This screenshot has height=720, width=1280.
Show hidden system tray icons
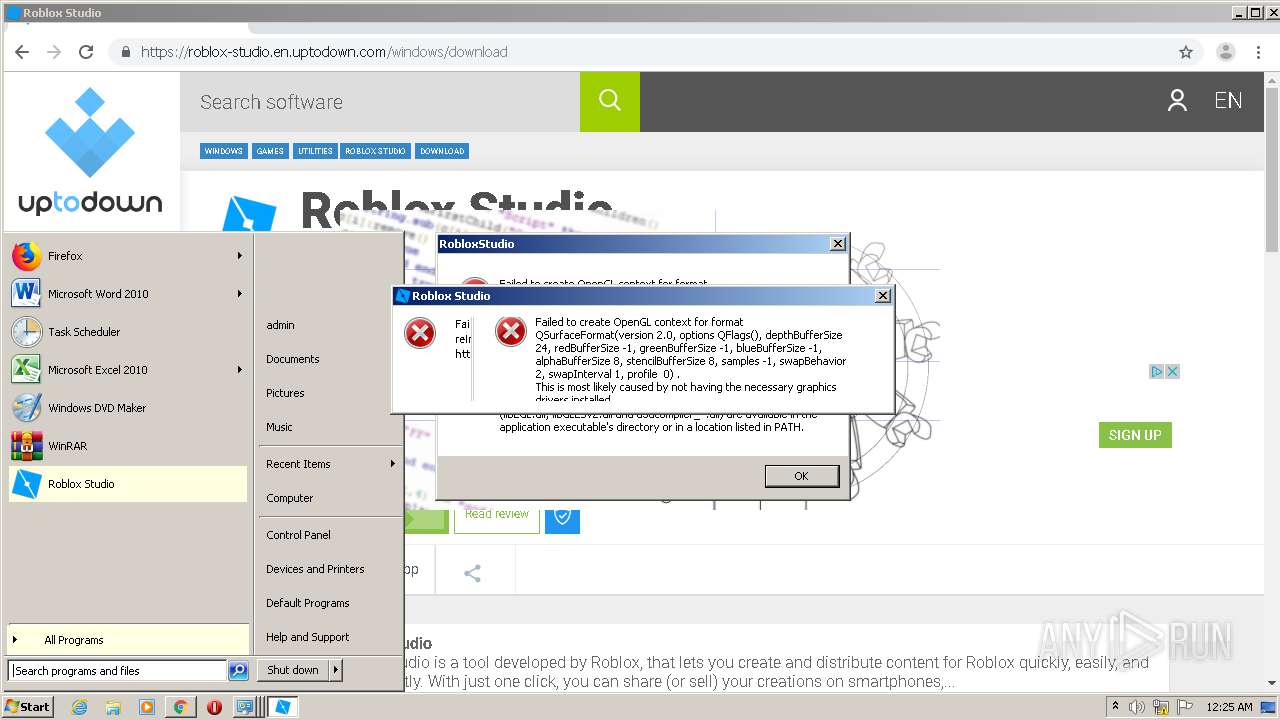(1115, 706)
